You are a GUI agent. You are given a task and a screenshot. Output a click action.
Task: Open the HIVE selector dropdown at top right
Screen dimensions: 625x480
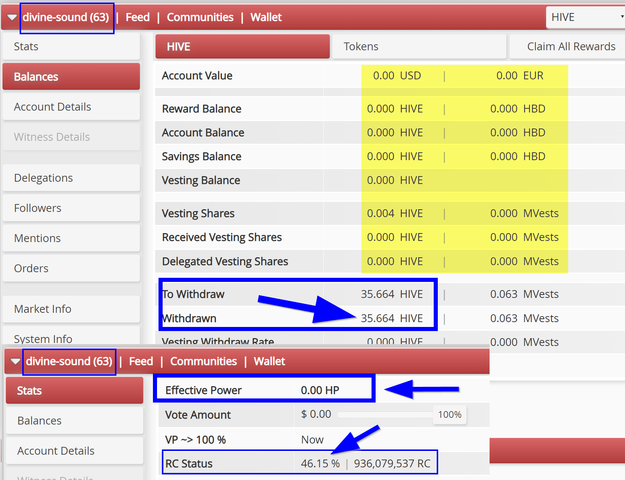(585, 17)
